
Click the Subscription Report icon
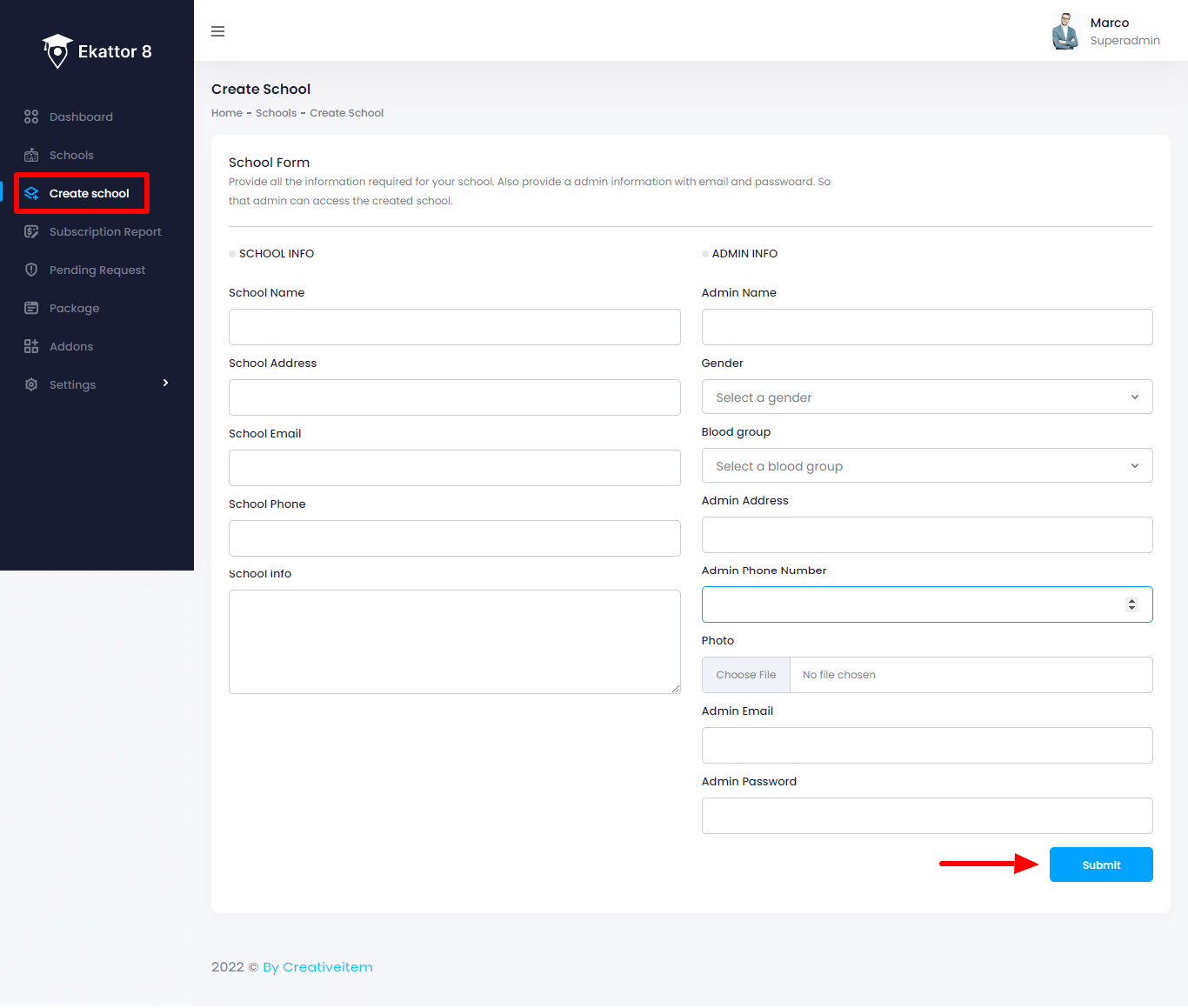[31, 231]
